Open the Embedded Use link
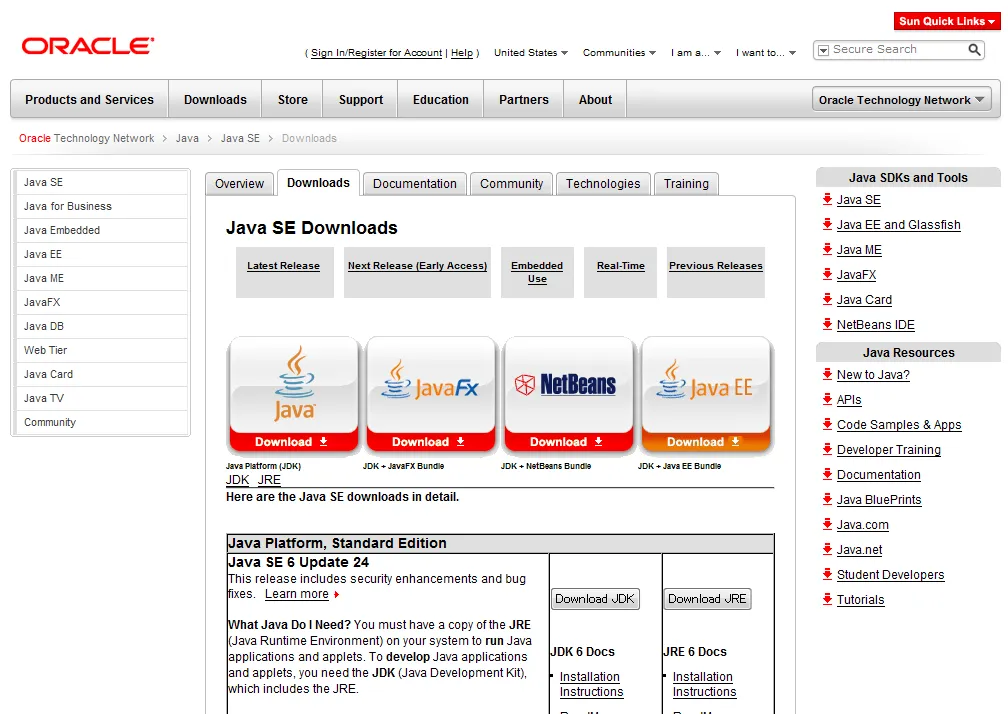The height and width of the screenshot is (714, 1008). pos(537,272)
